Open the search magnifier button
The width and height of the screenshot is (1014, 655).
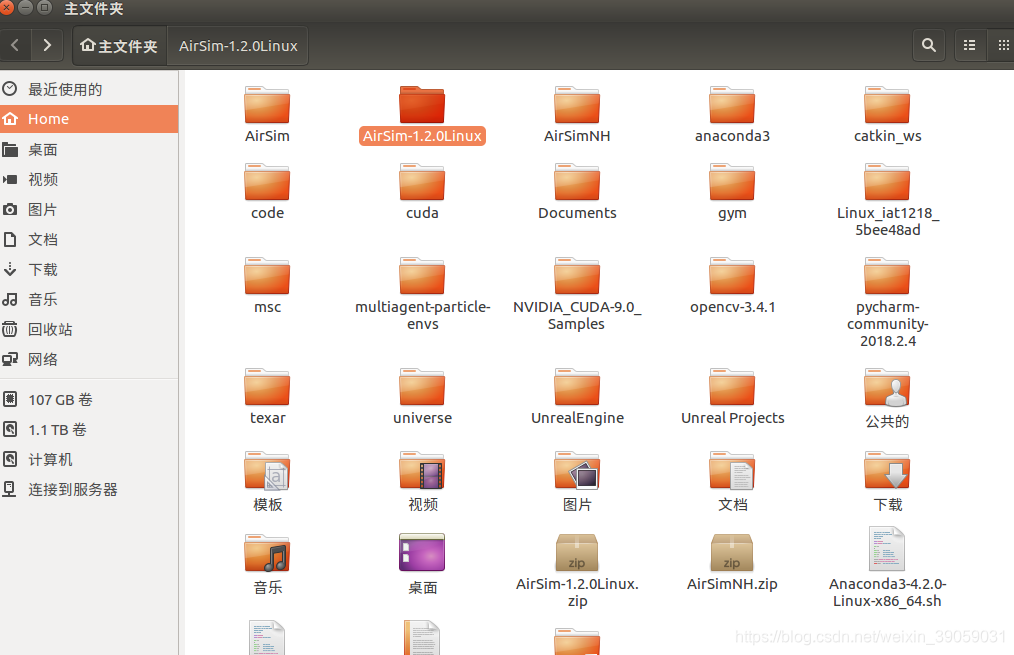point(929,45)
